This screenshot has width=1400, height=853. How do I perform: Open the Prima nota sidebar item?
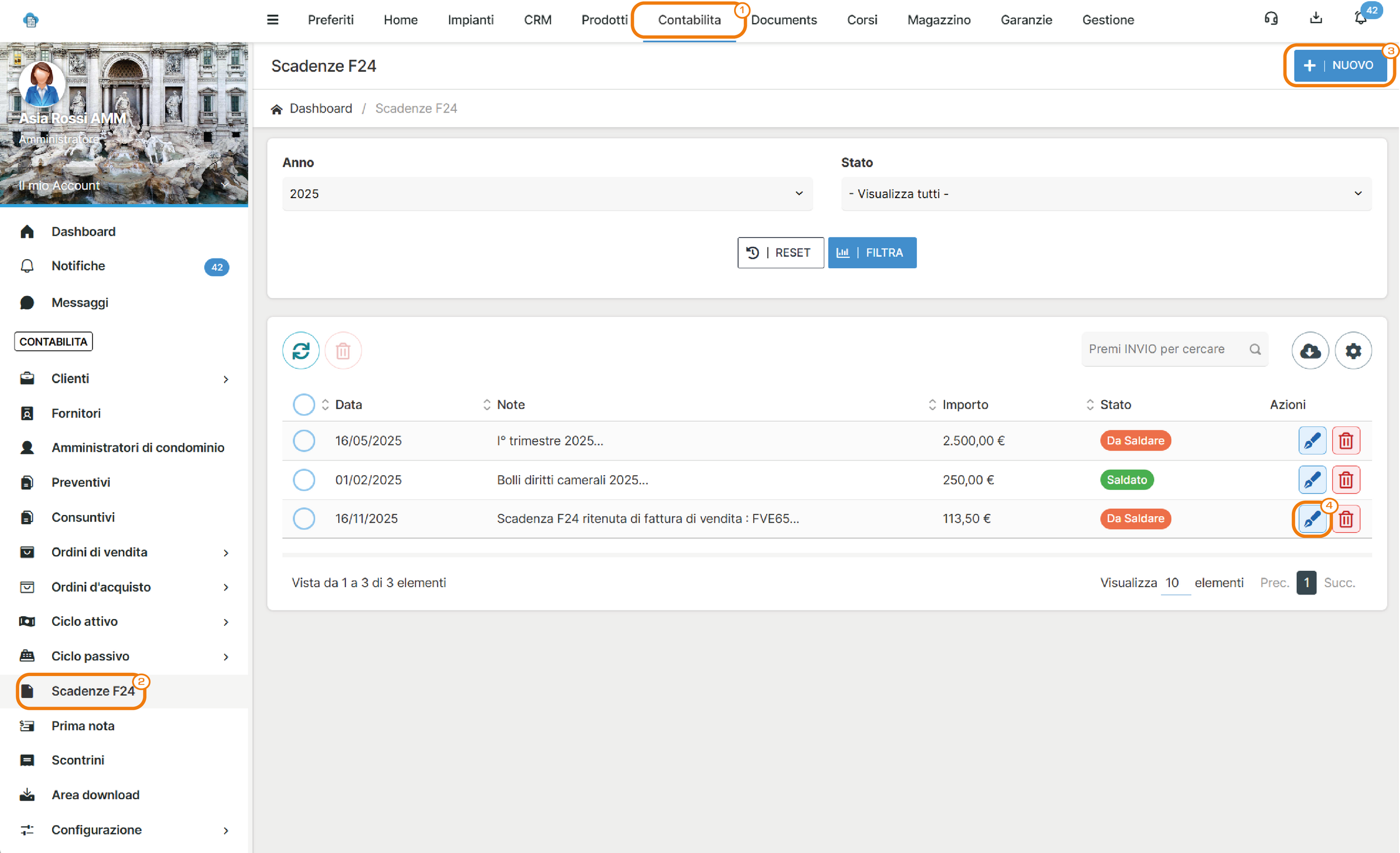83,725
